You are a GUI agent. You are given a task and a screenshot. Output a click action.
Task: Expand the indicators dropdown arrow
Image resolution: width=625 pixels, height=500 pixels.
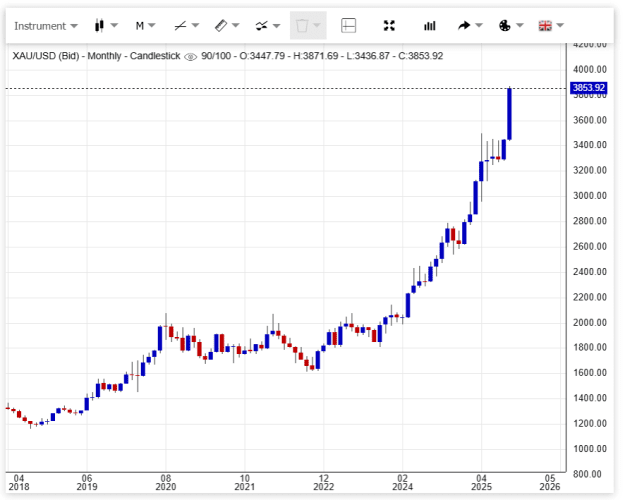click(277, 26)
